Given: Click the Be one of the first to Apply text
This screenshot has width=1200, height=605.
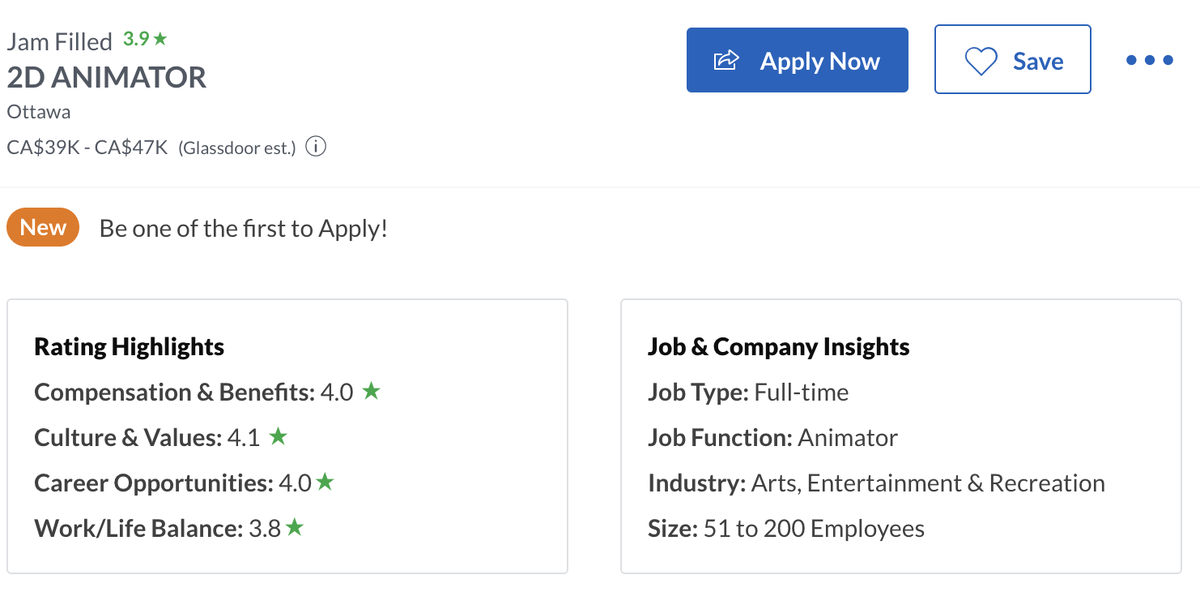Looking at the screenshot, I should pyautogui.click(x=243, y=228).
